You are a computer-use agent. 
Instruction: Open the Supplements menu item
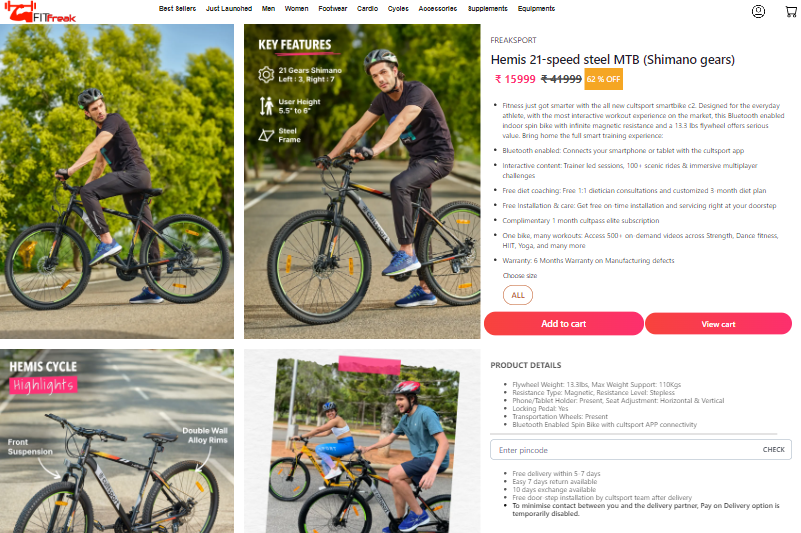487,9
